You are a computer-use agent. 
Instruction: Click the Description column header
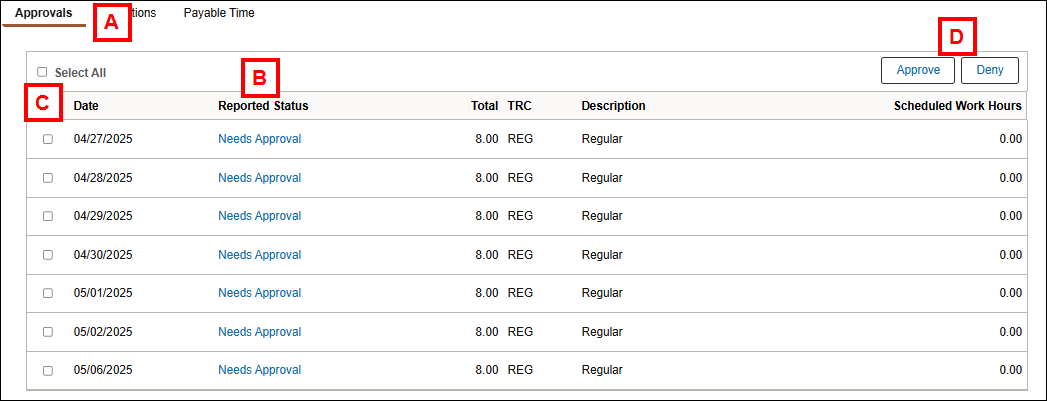613,105
